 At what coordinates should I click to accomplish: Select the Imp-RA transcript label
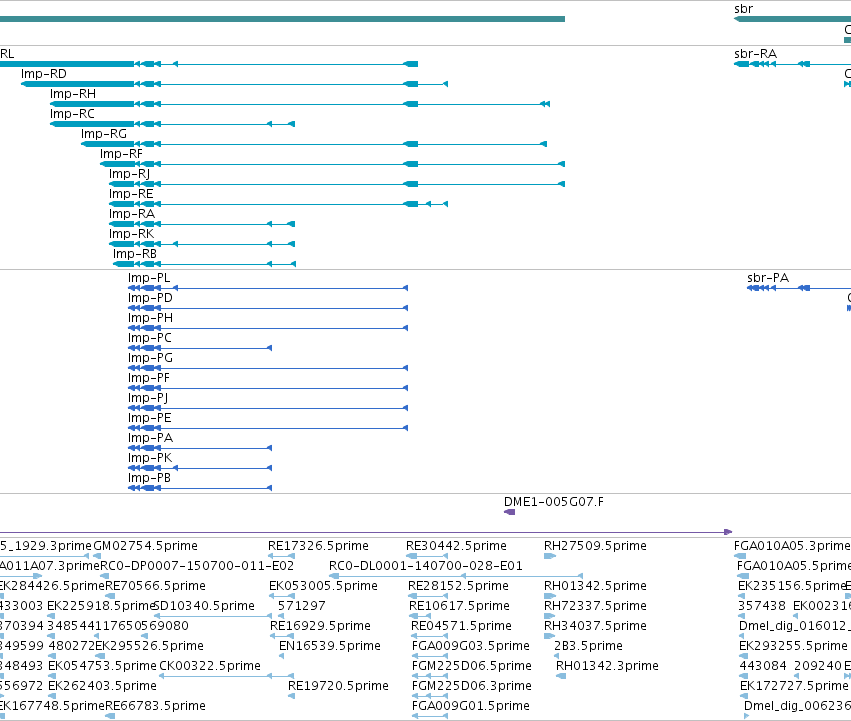click(132, 214)
